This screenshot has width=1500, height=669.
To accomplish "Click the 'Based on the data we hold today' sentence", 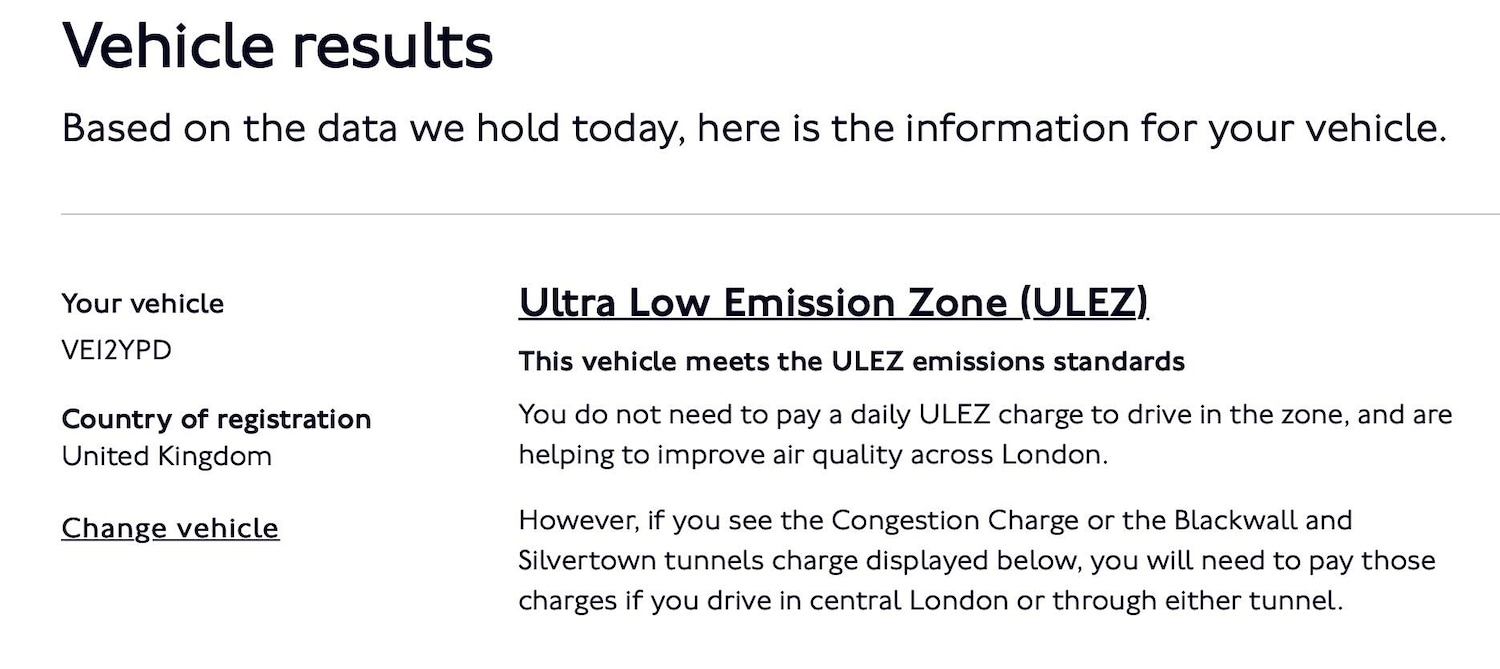I will click(x=753, y=129).
